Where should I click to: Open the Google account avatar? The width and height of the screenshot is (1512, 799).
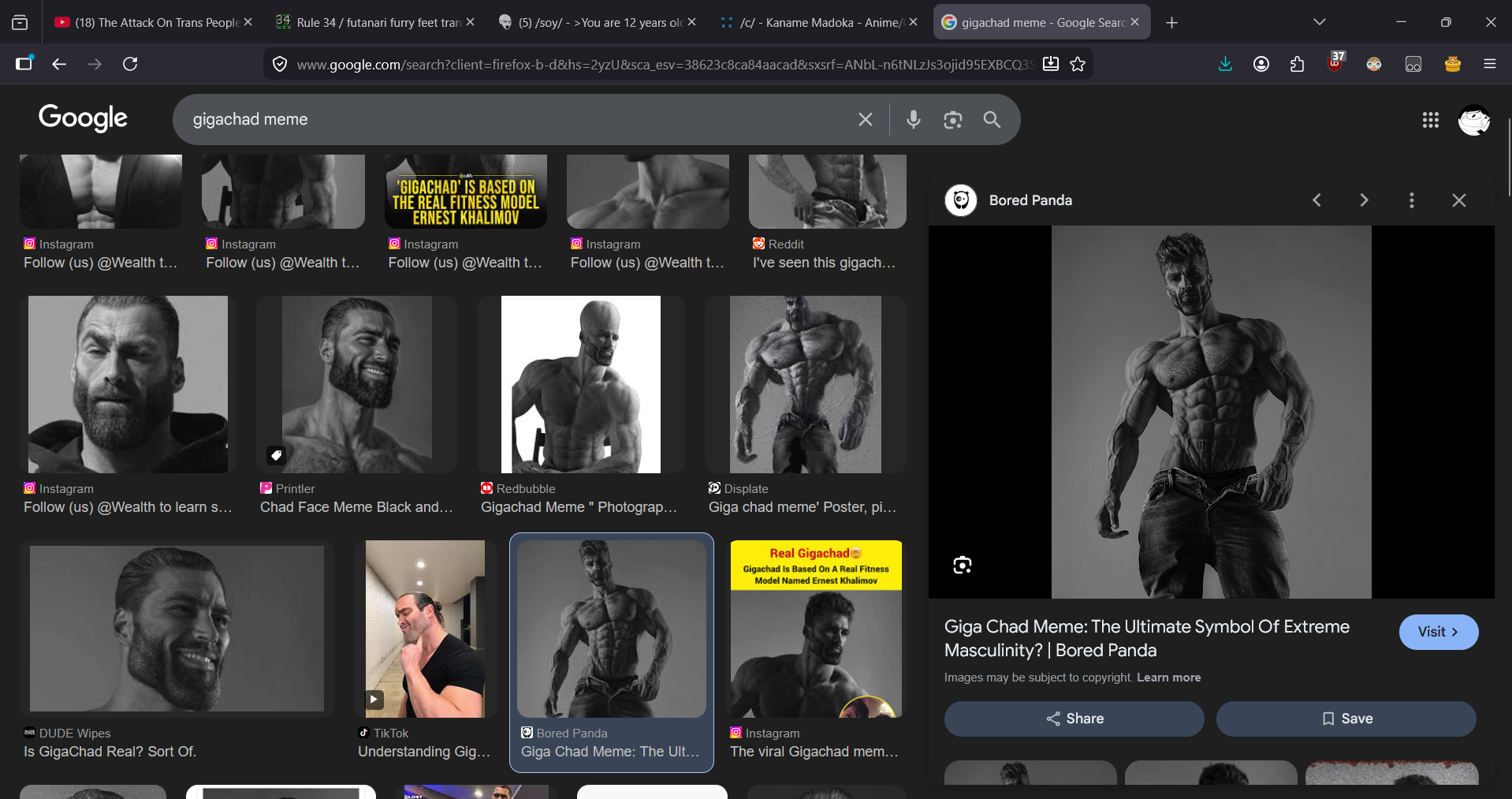(1473, 120)
